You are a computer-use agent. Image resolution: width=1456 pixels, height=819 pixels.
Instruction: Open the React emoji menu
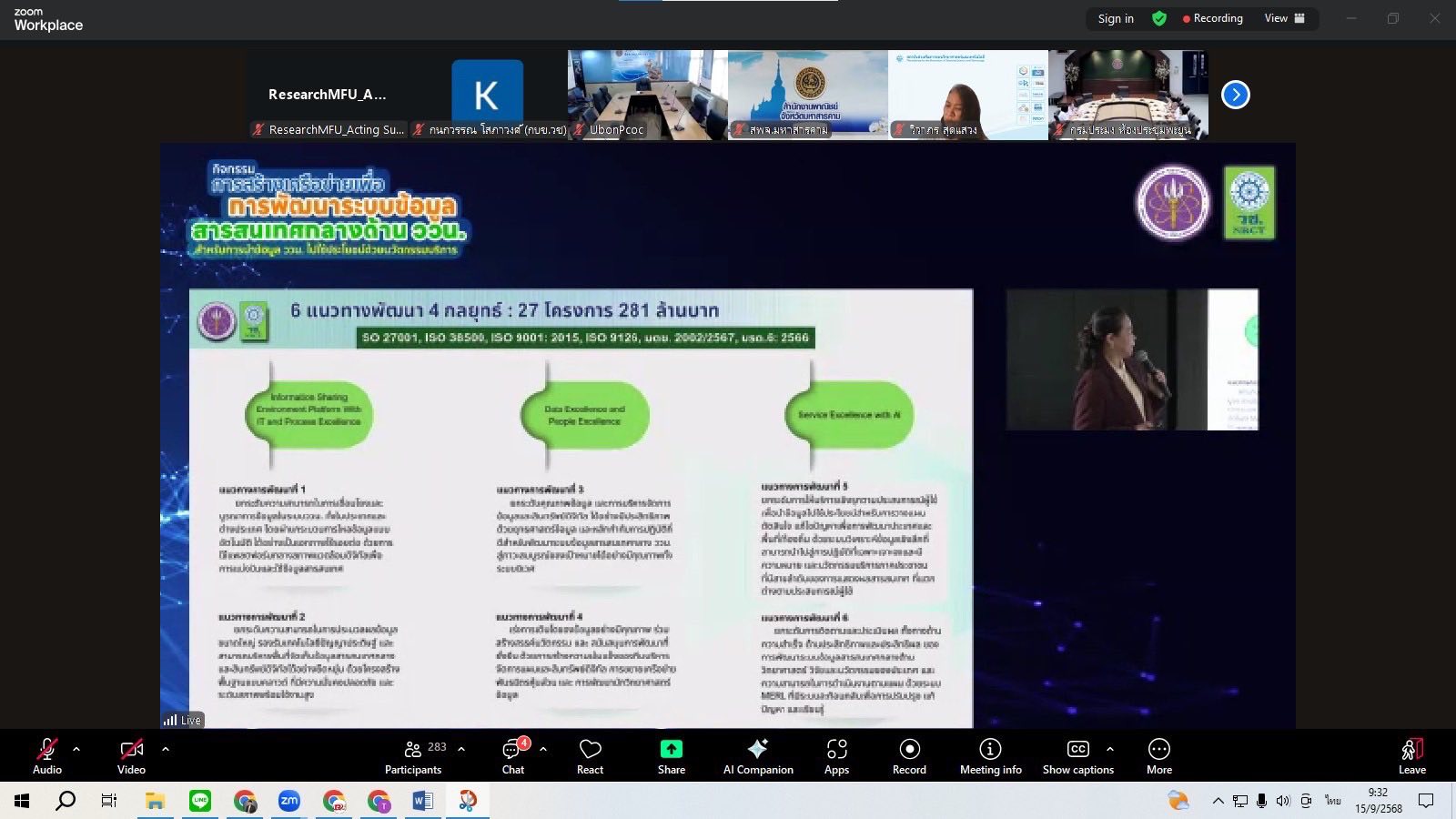590,755
